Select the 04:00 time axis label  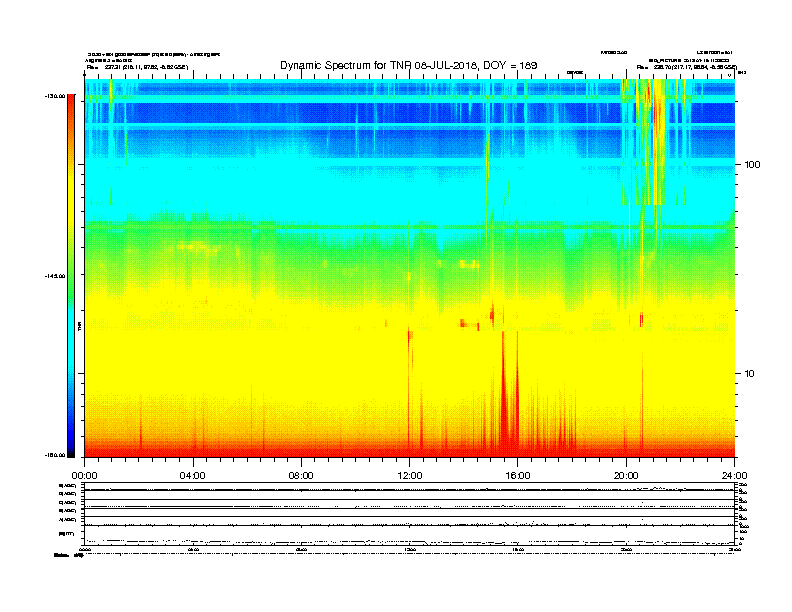pyautogui.click(x=193, y=476)
